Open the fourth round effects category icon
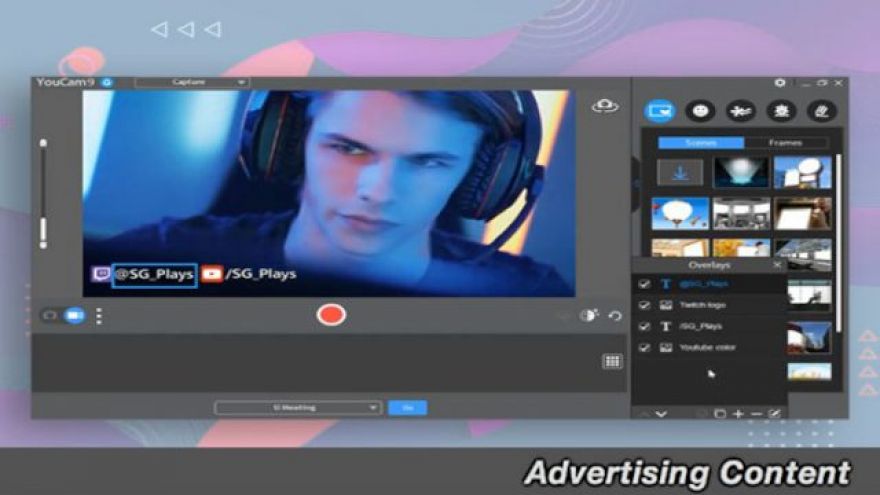 tap(781, 111)
